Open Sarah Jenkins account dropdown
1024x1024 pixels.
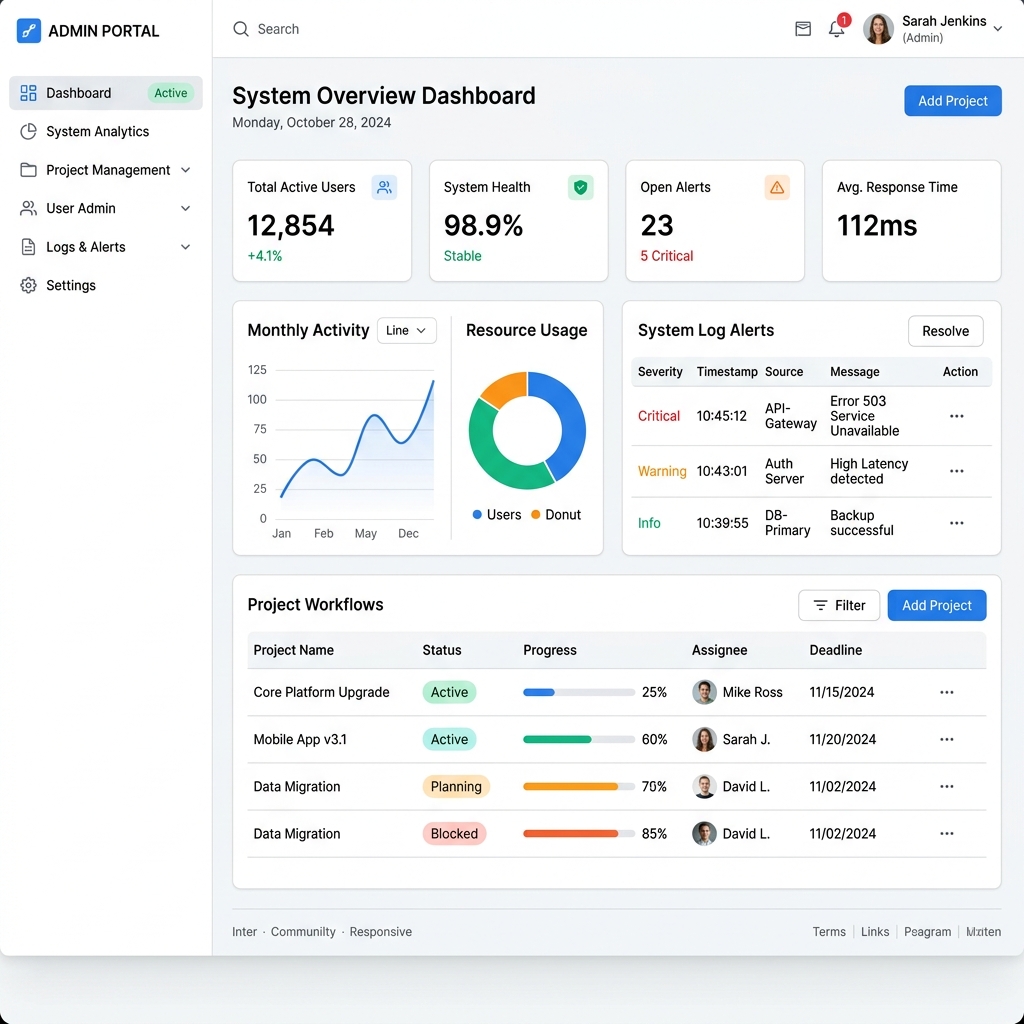[x=997, y=29]
